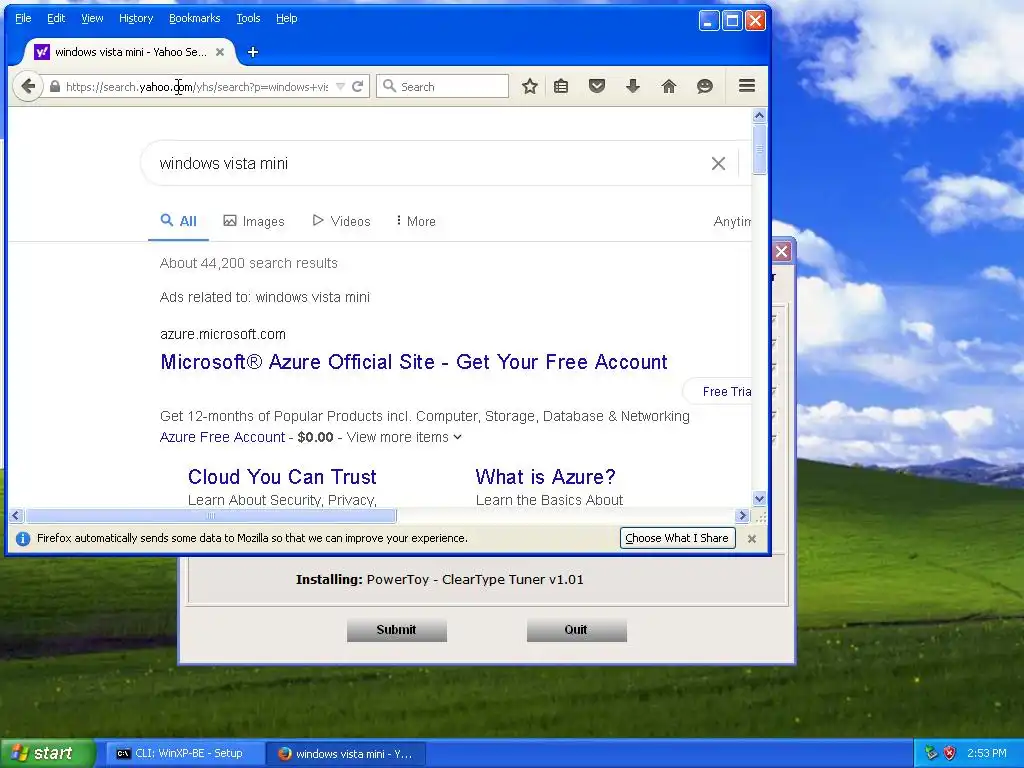
Task: Go to Firefox Home page icon
Action: pyautogui.click(x=669, y=86)
